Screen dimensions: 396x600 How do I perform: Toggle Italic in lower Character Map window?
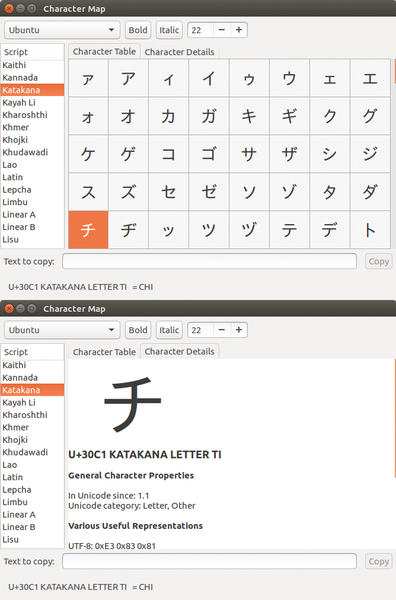pos(169,330)
